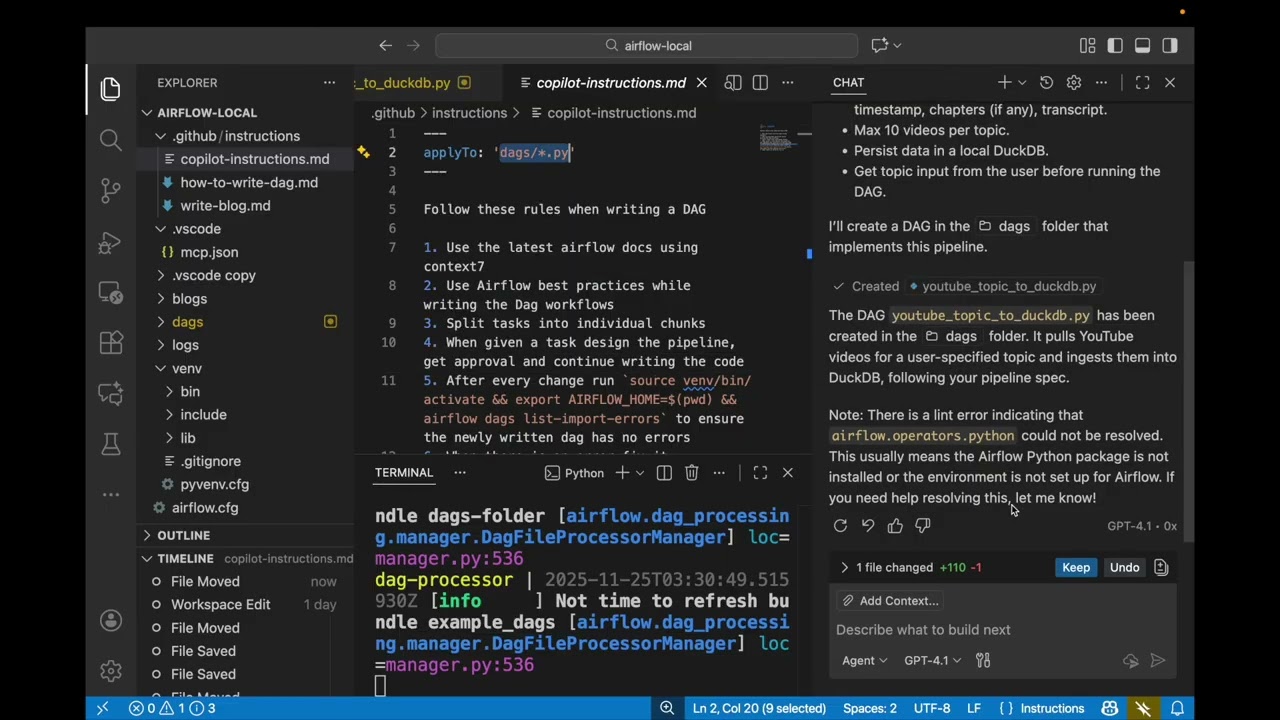Screen dimensions: 1280x720
Task: Open the Search view in activity bar
Action: [111, 140]
